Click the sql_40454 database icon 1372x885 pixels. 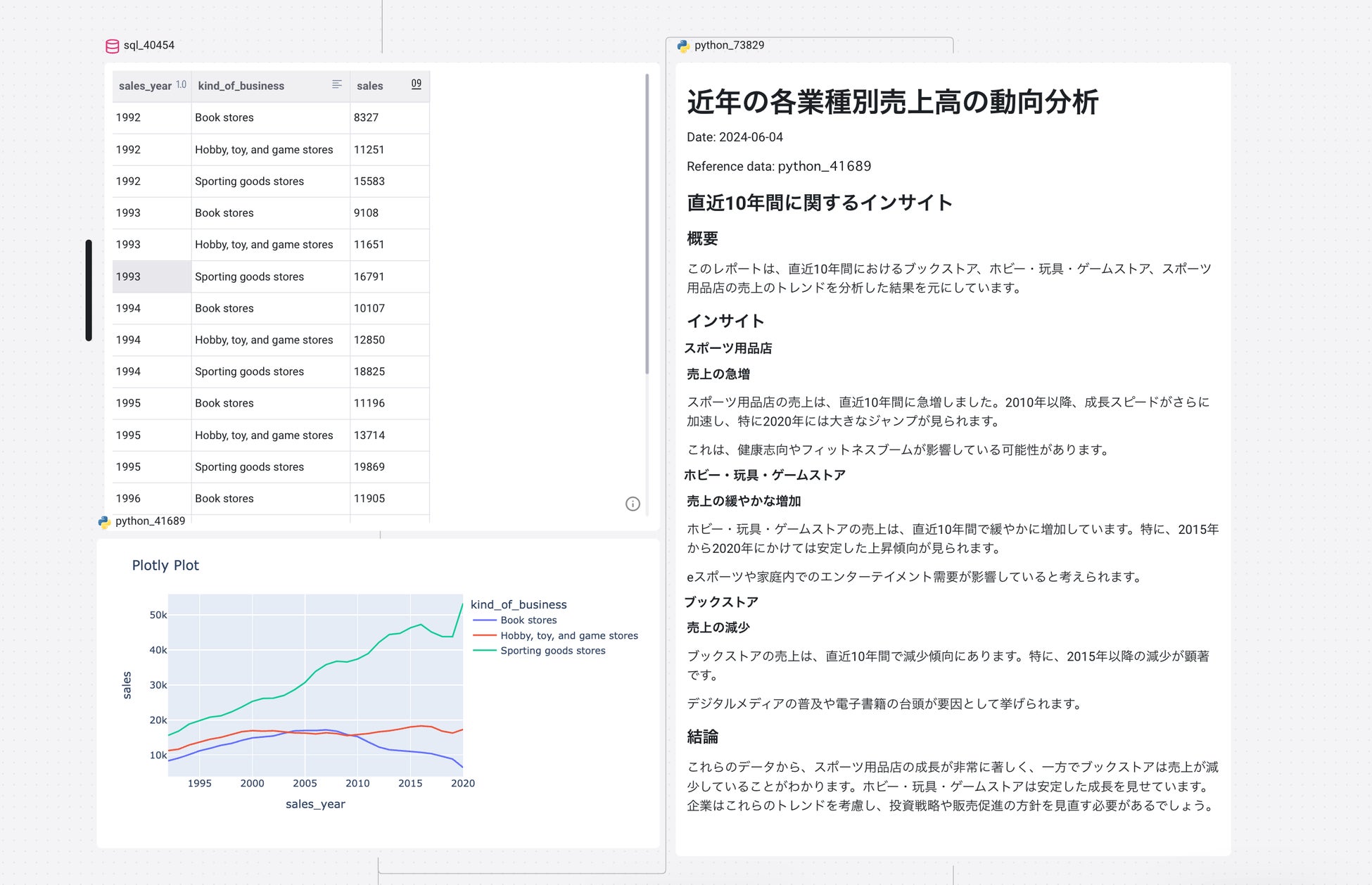(112, 46)
